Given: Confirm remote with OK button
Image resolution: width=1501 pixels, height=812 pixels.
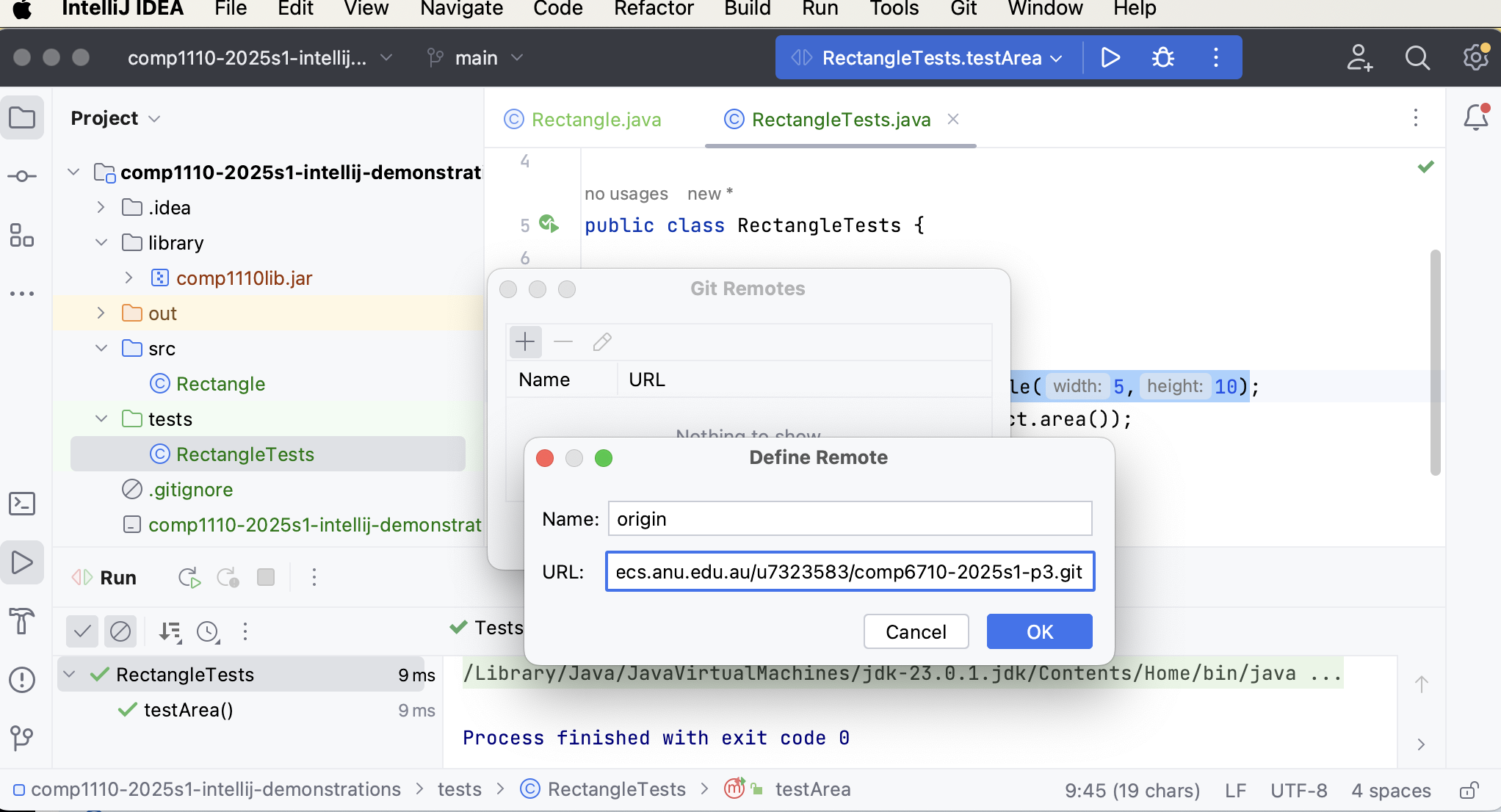Looking at the screenshot, I should point(1039,631).
